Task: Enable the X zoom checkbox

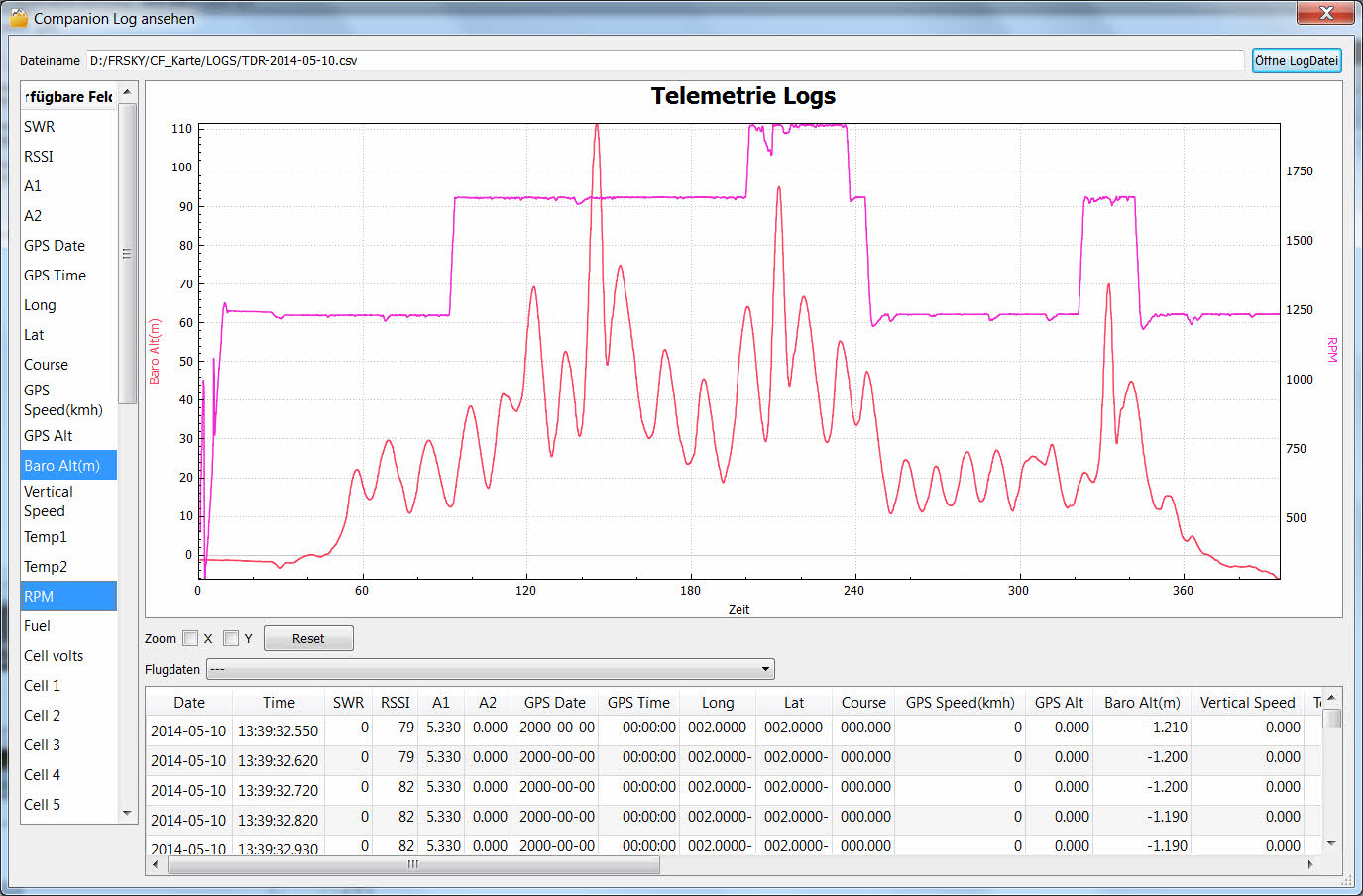Action: [x=190, y=638]
